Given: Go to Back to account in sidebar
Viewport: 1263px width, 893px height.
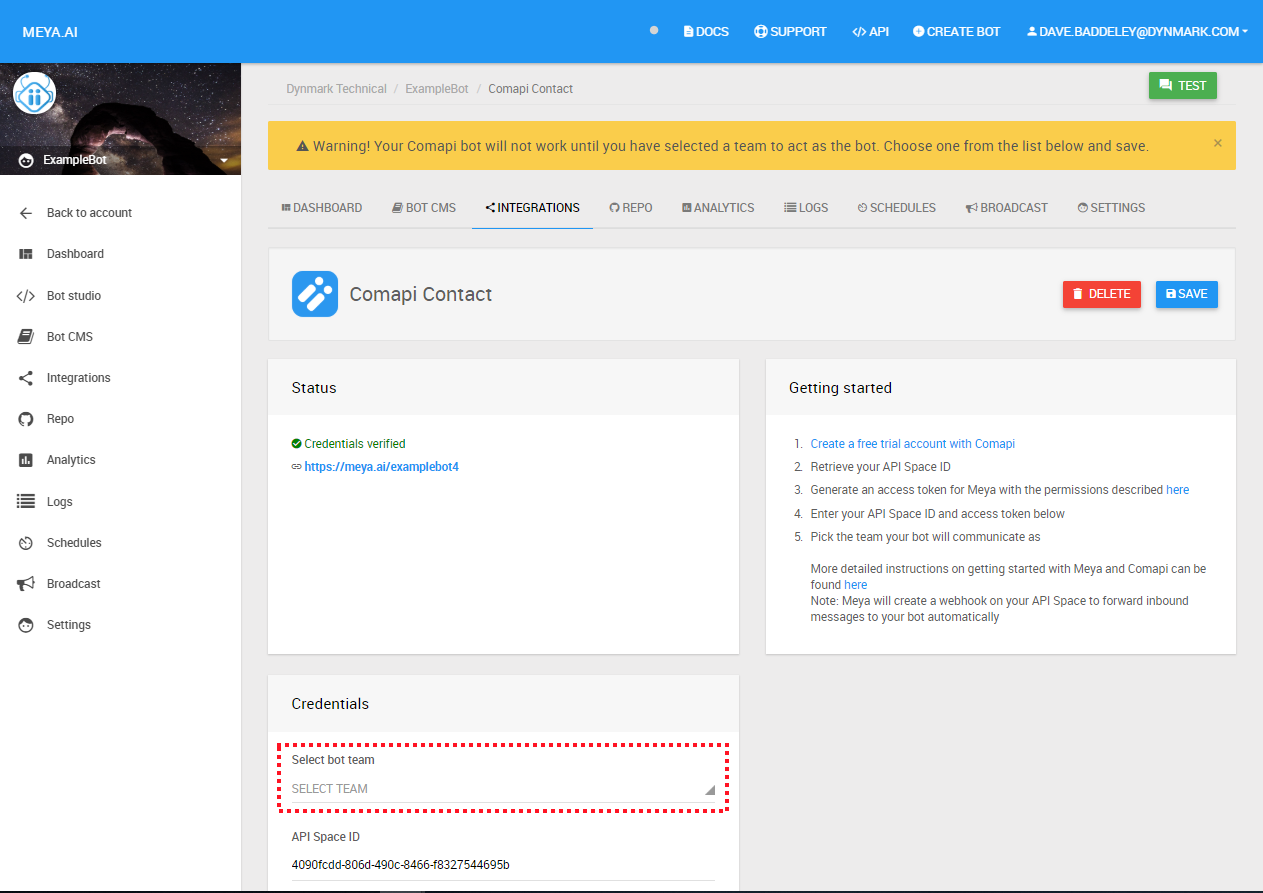Looking at the screenshot, I should (x=89, y=213).
